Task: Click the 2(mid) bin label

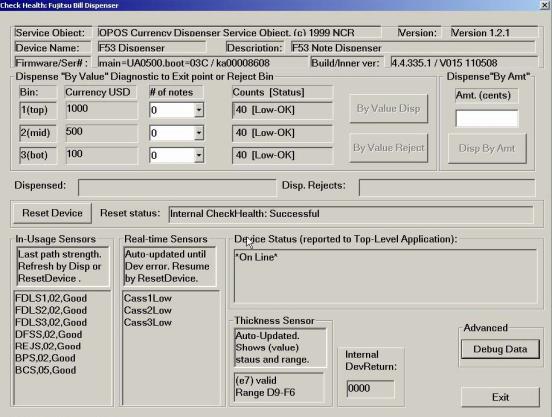Action: [38, 133]
